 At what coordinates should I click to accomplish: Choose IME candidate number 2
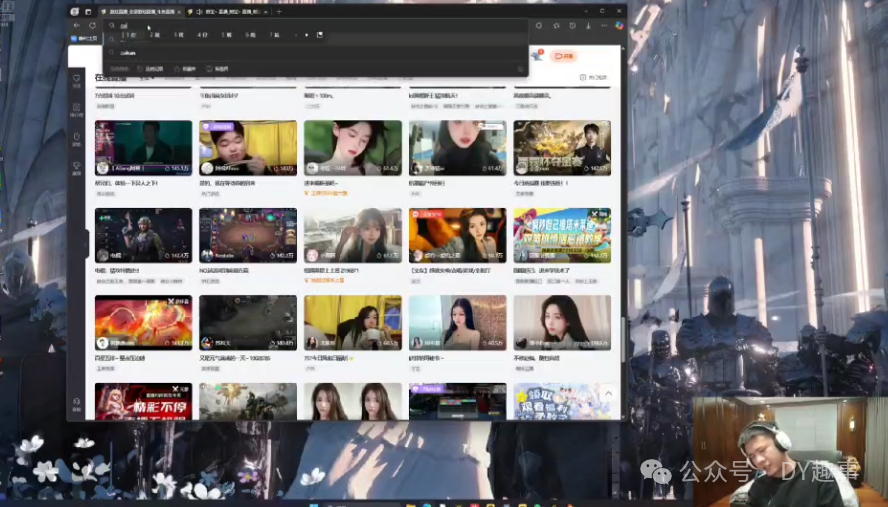(x=155, y=35)
